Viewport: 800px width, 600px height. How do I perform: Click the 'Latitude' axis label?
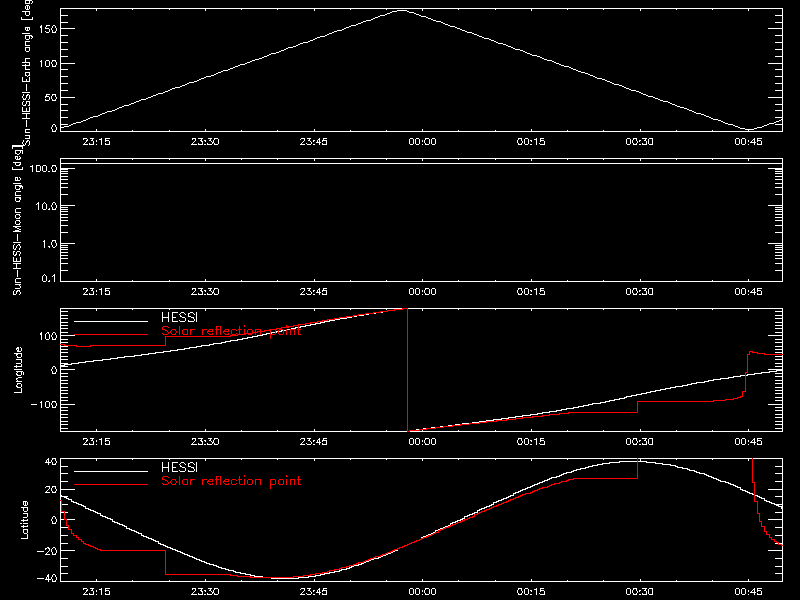coord(24,520)
